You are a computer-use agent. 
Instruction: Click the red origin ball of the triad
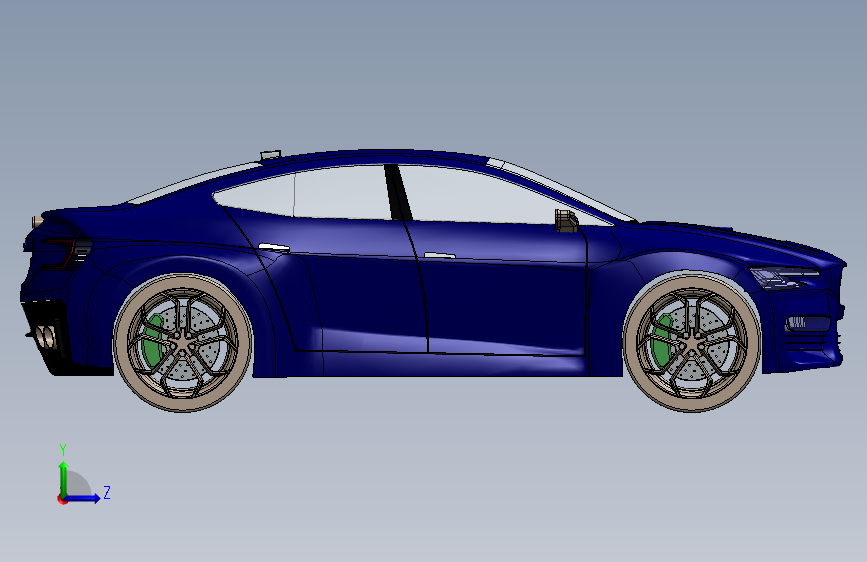[62, 499]
